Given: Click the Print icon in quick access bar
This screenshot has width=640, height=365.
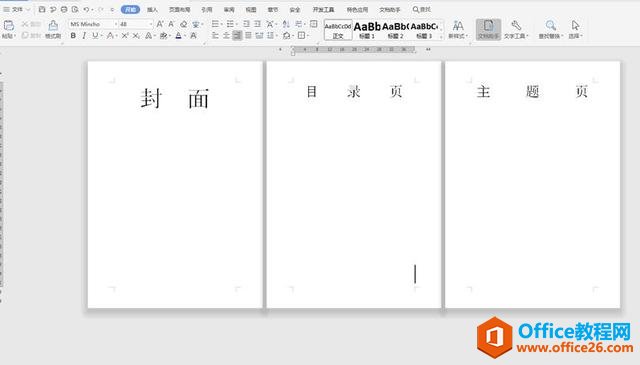Looking at the screenshot, I should point(64,9).
